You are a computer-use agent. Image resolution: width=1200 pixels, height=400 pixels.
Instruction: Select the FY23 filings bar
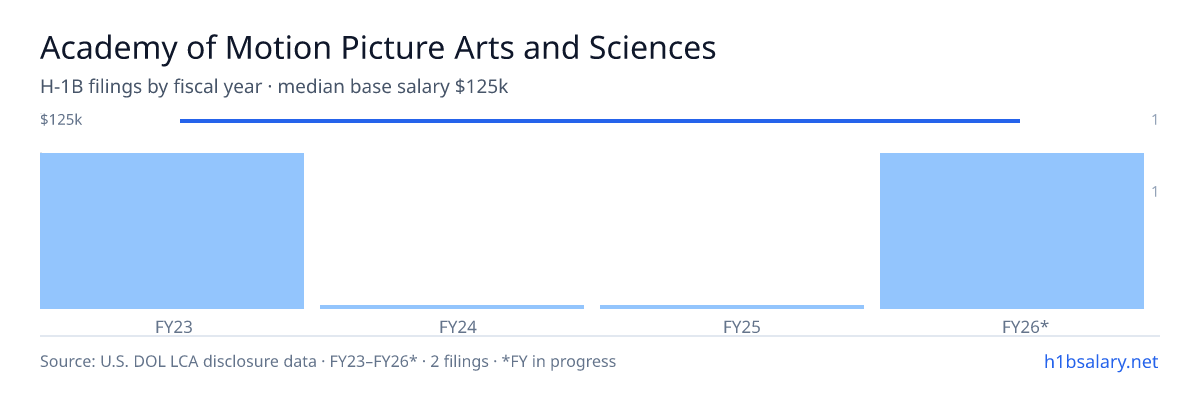click(172, 231)
